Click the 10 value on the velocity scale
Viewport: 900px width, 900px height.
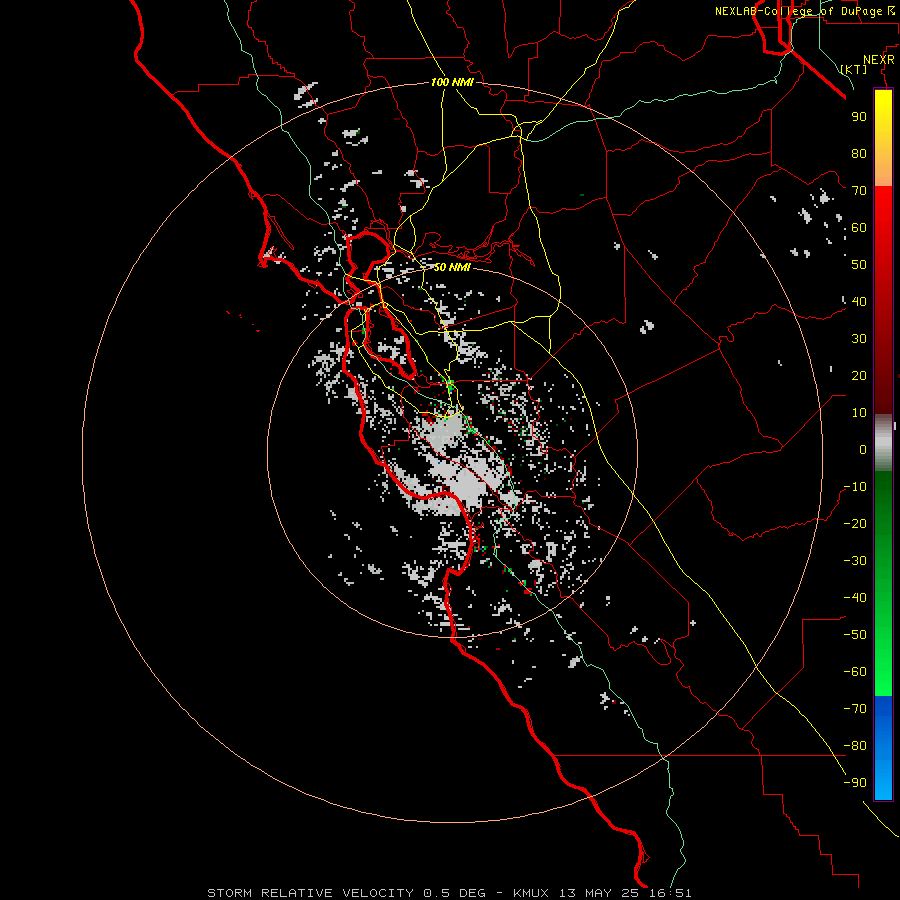(x=859, y=413)
